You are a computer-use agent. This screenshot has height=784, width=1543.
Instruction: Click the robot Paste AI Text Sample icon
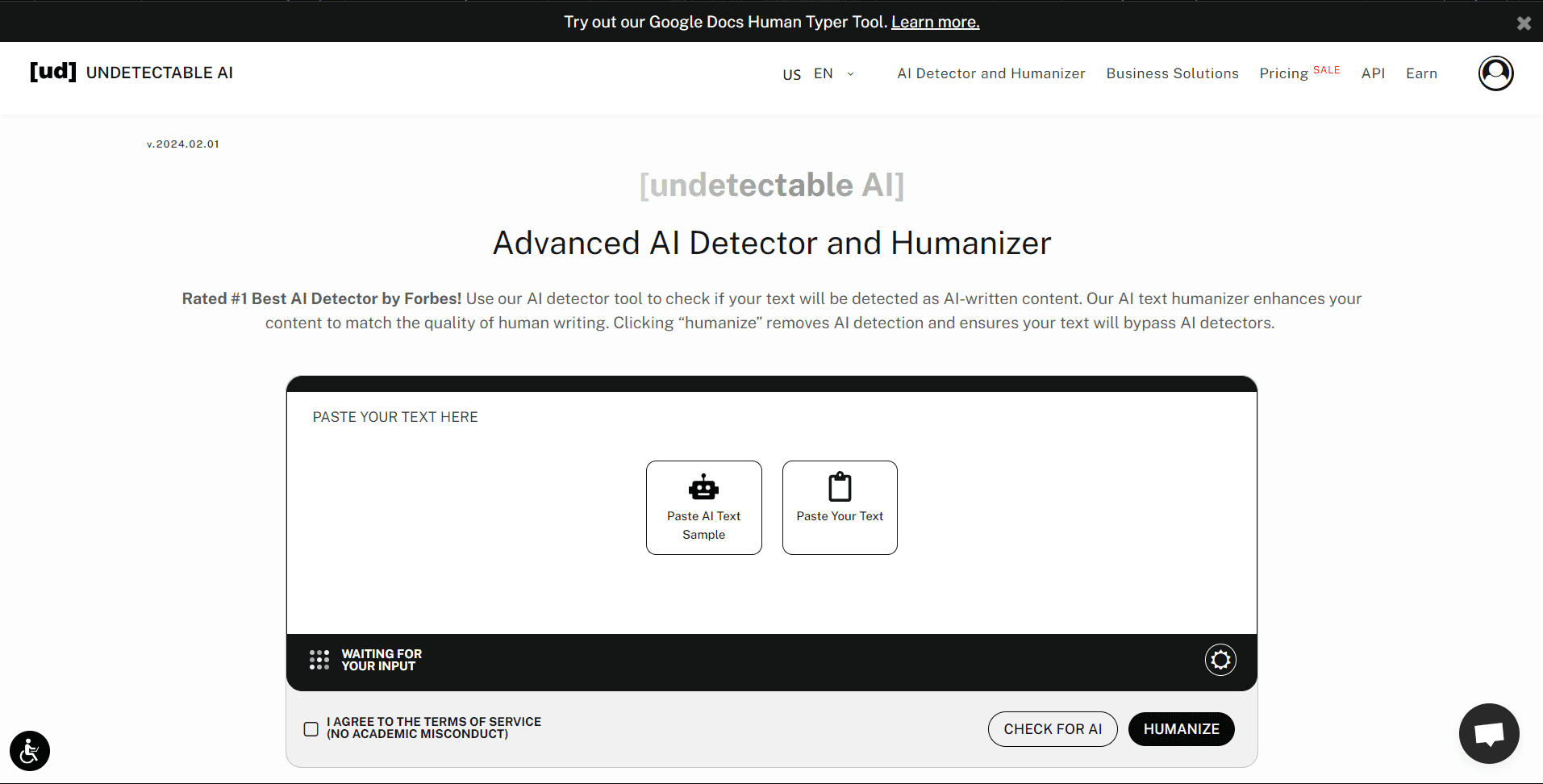click(703, 487)
